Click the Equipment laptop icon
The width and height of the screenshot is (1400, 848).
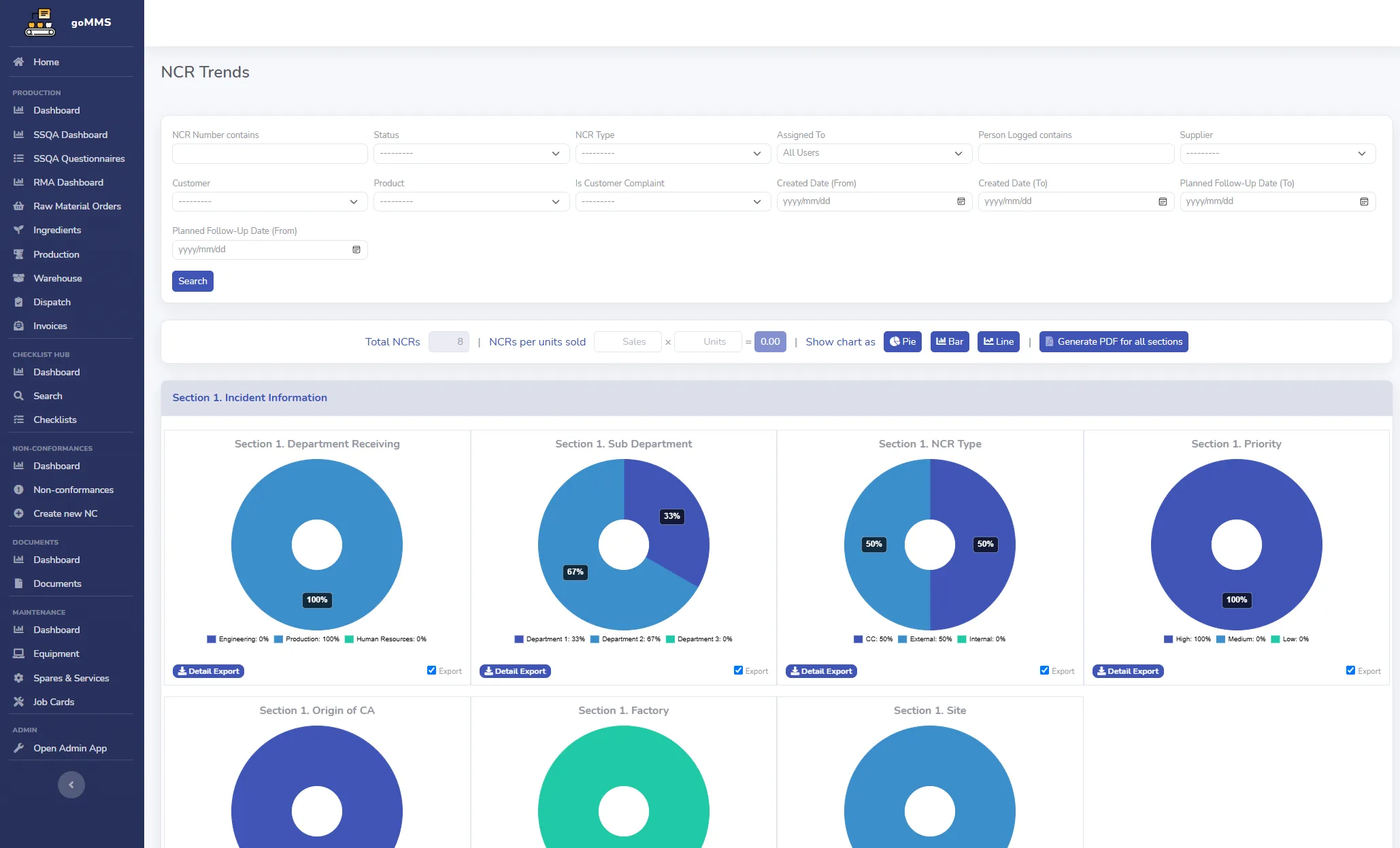[x=18, y=654]
